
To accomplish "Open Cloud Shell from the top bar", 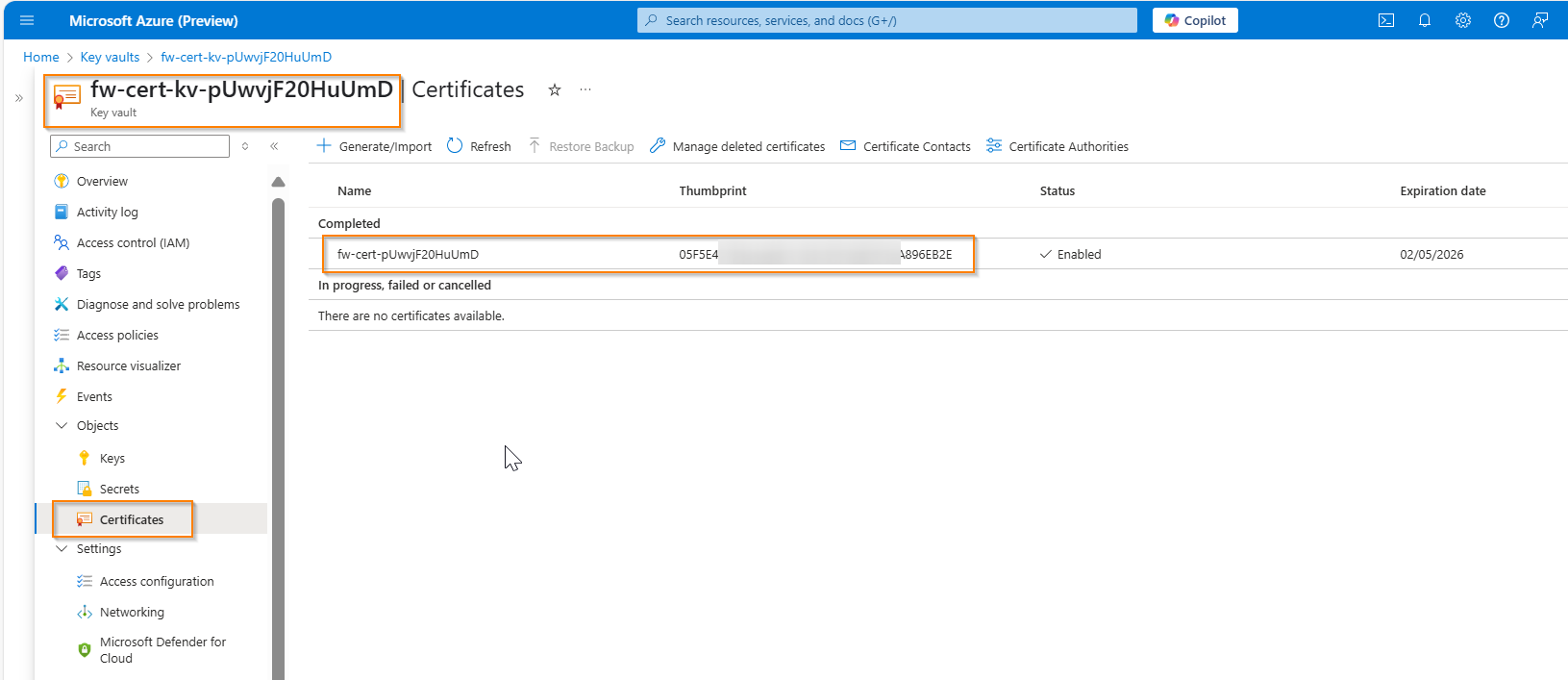I will (x=1386, y=20).
